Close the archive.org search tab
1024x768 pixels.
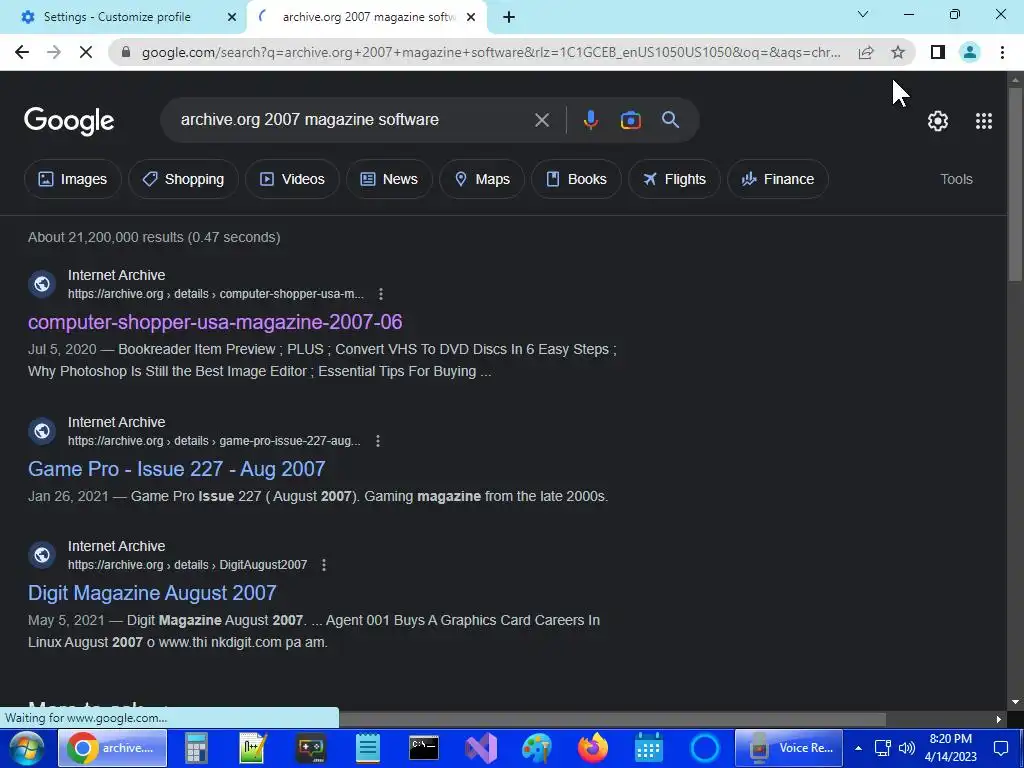coord(471,17)
